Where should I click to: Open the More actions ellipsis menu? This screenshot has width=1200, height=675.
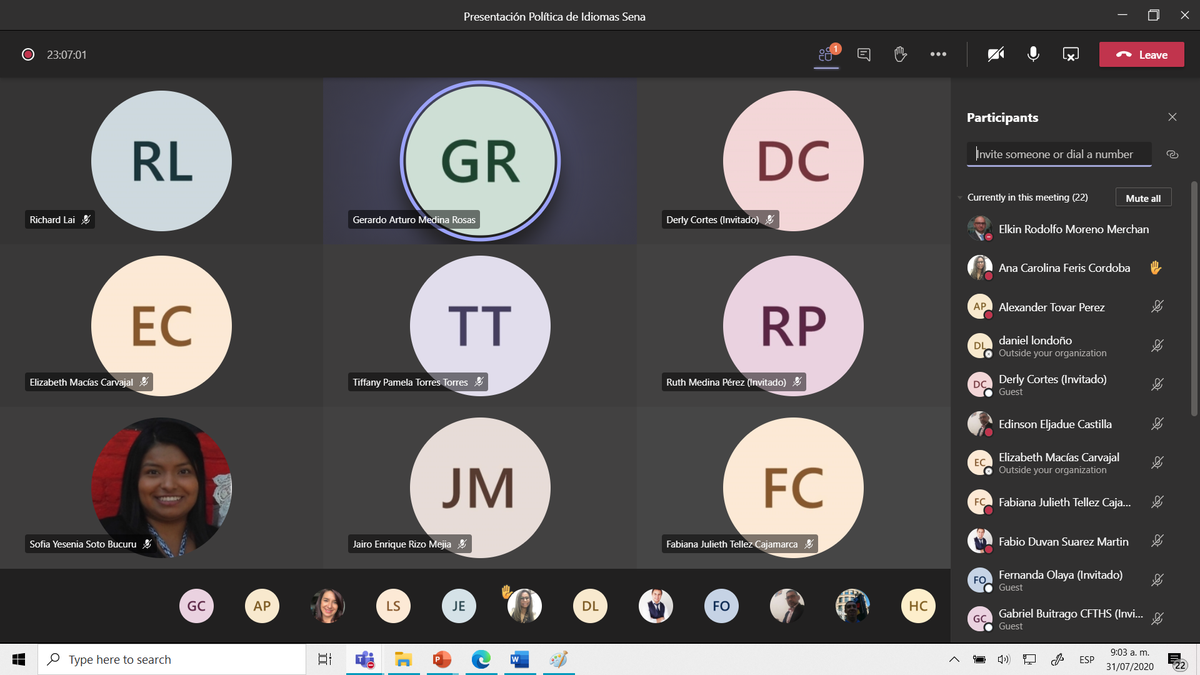pos(938,54)
